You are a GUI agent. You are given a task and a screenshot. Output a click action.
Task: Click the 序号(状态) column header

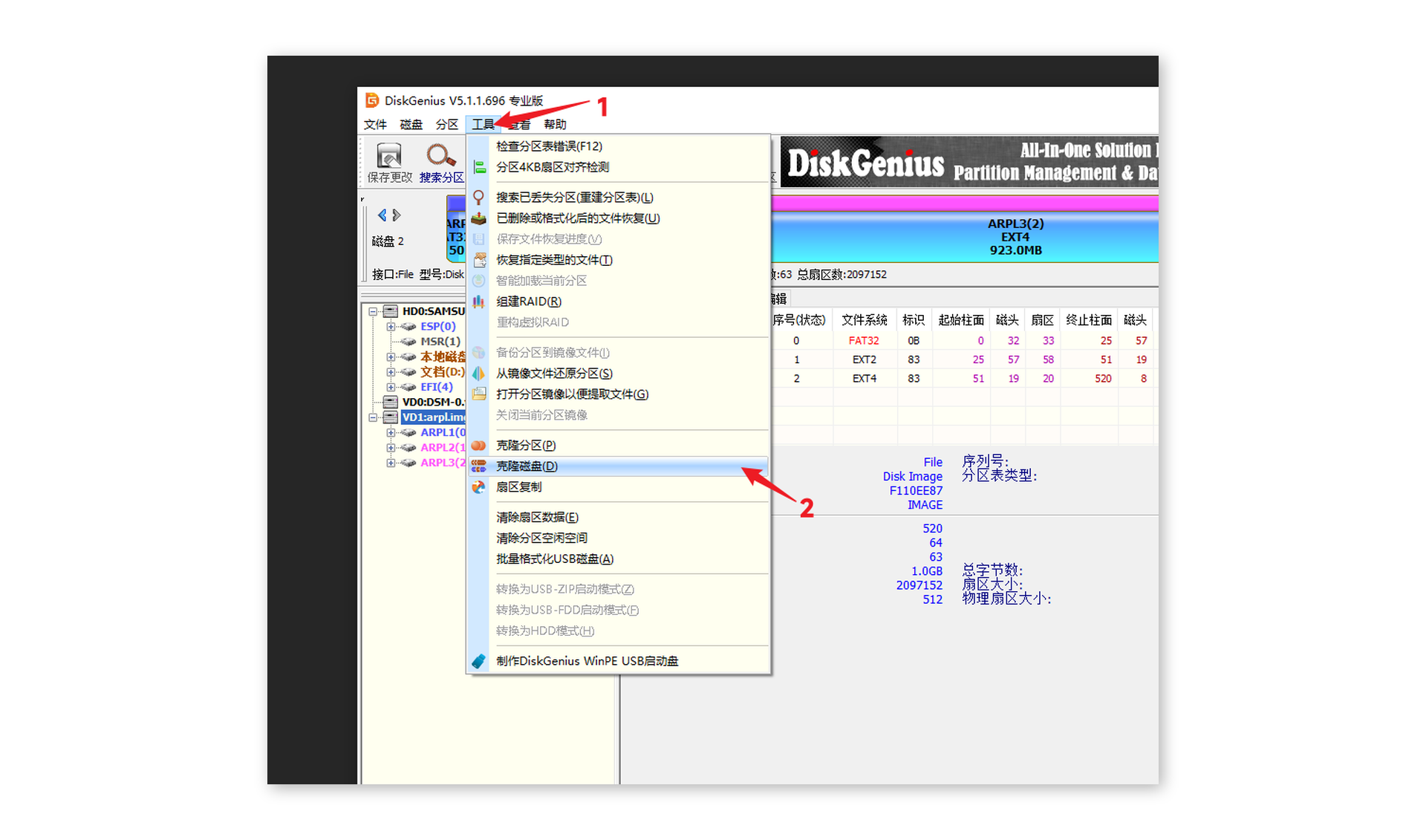800,320
